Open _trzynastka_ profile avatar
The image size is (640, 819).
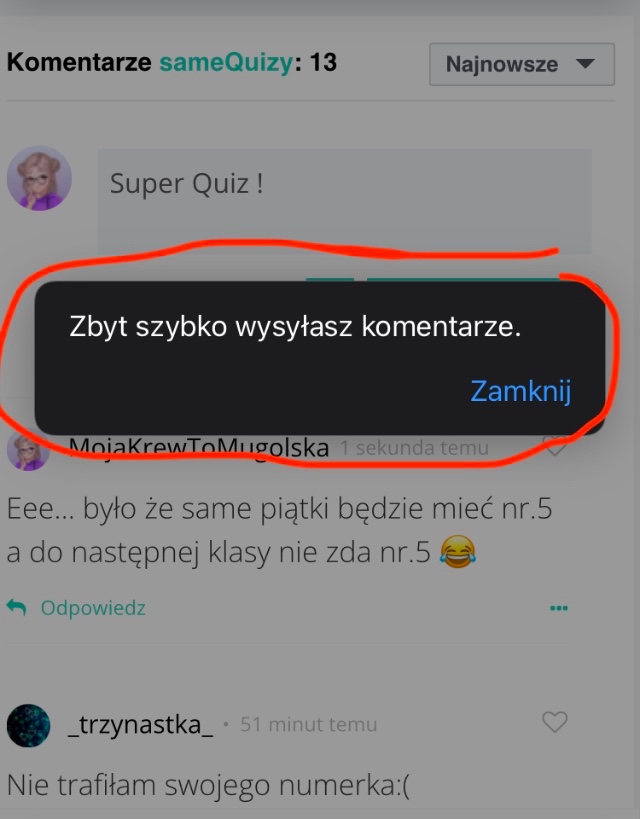[28, 725]
